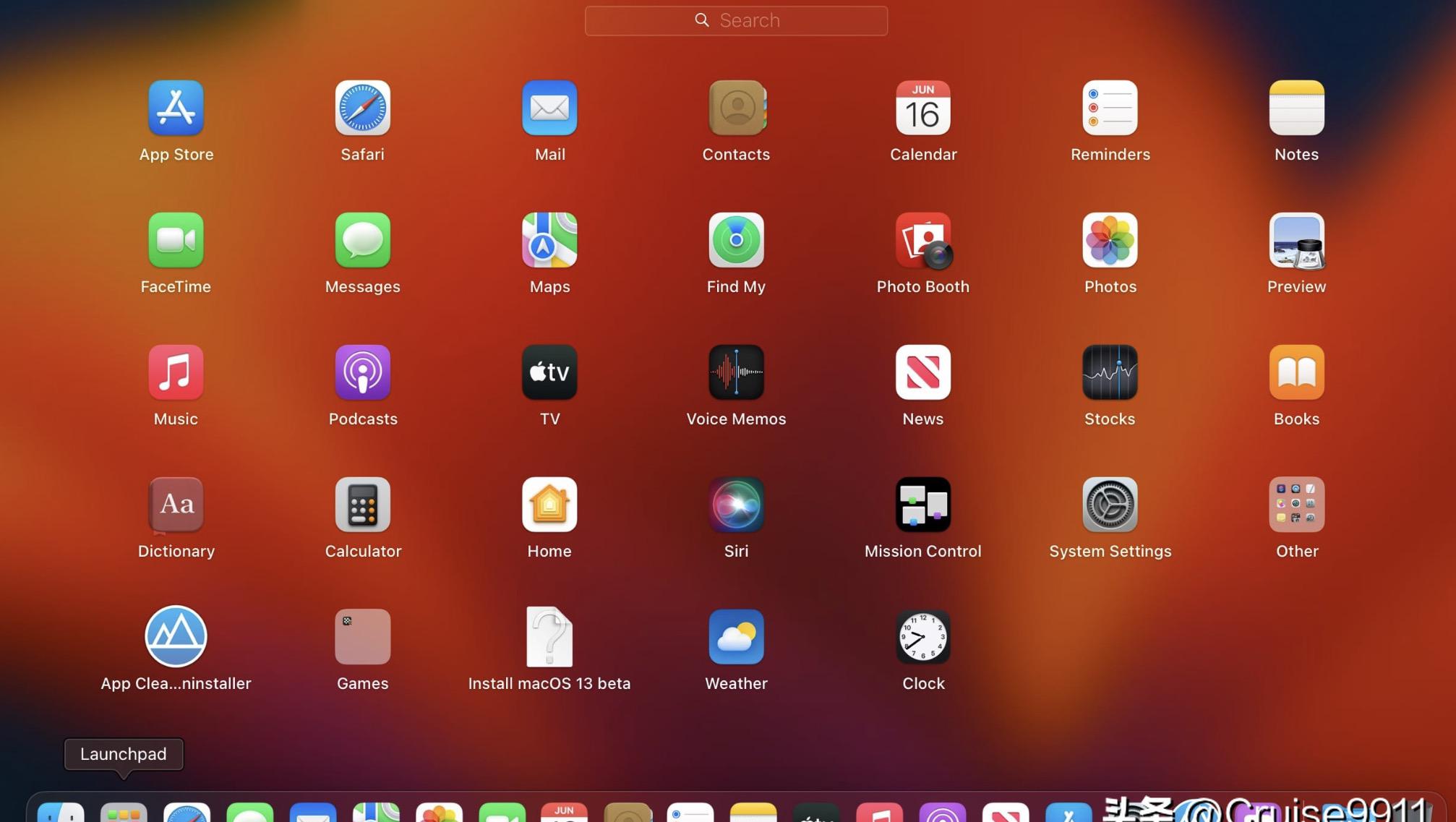Viewport: 1456px width, 822px height.
Task: Launch the Reminders app
Action: point(1110,108)
